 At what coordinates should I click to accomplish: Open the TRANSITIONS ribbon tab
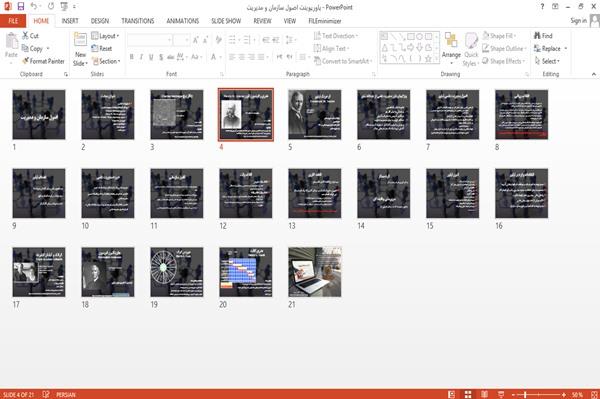(138, 21)
